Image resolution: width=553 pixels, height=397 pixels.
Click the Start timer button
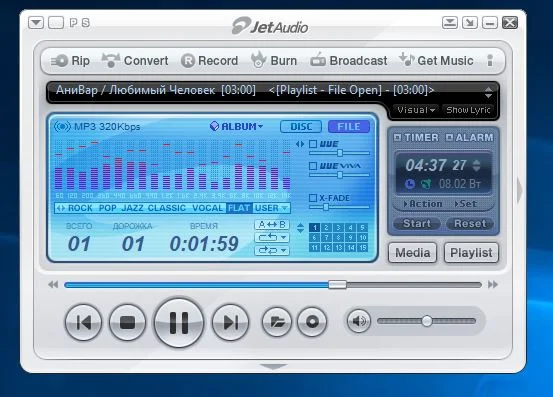point(417,224)
